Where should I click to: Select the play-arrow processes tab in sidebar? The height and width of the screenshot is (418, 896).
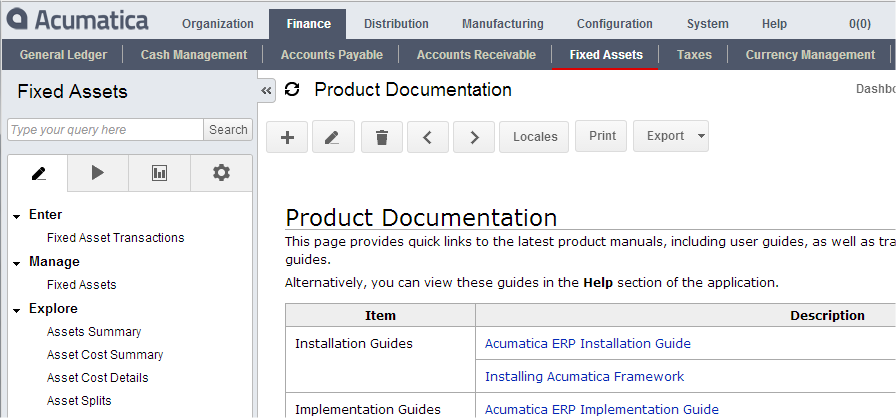(x=98, y=173)
